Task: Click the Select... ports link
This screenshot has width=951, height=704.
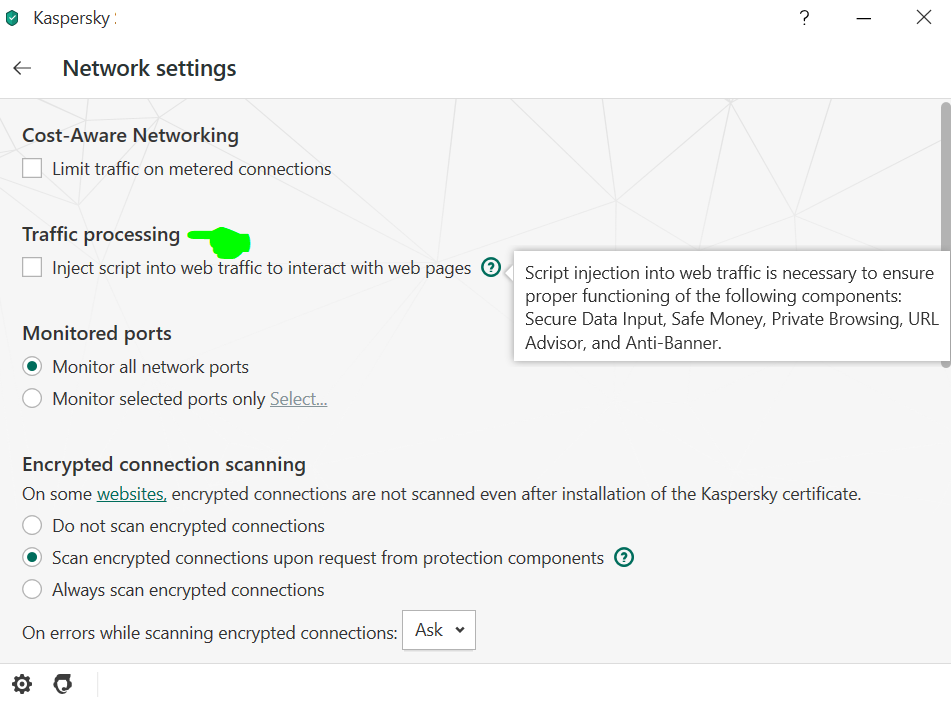Action: coord(298,399)
